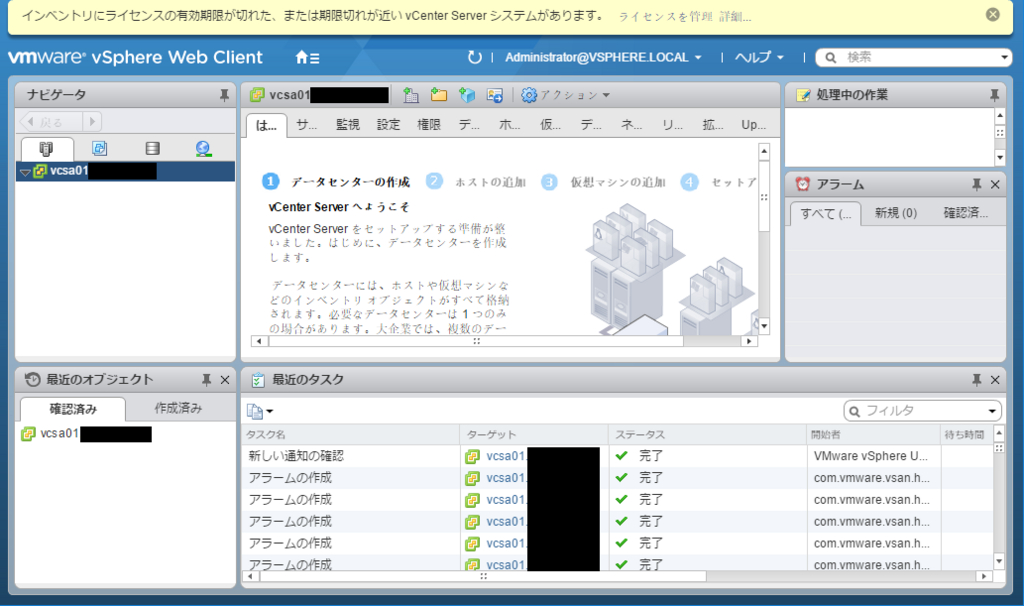Click Getting Started vertical scrollbar down arrow
Viewport: 1024px width, 606px height.
click(763, 326)
